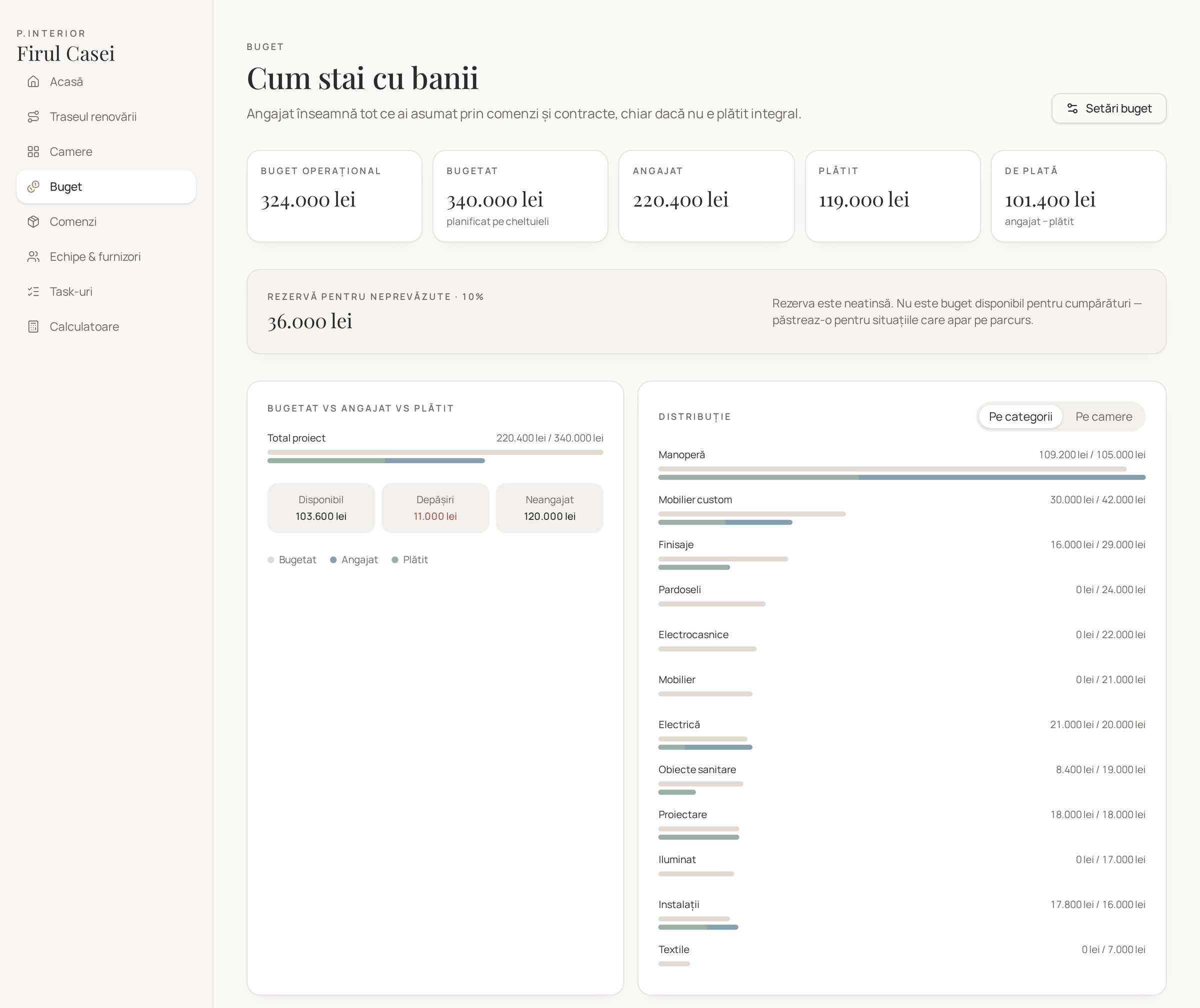1200x1008 pixels.
Task: Click the Buget coins icon
Action: pos(33,186)
